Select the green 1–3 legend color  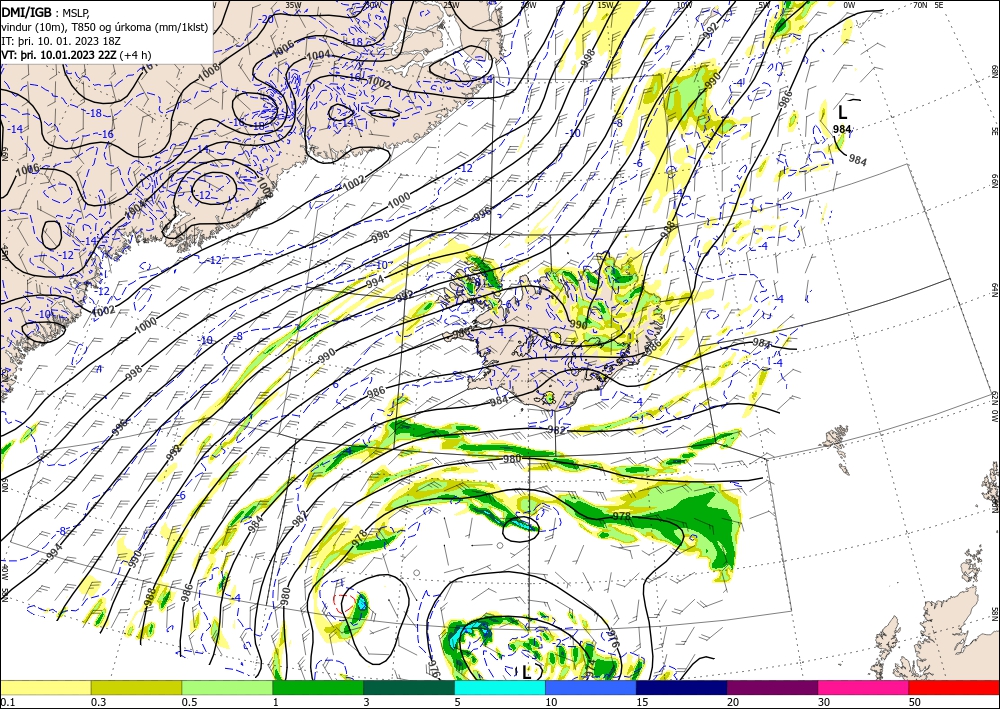(x=318, y=687)
